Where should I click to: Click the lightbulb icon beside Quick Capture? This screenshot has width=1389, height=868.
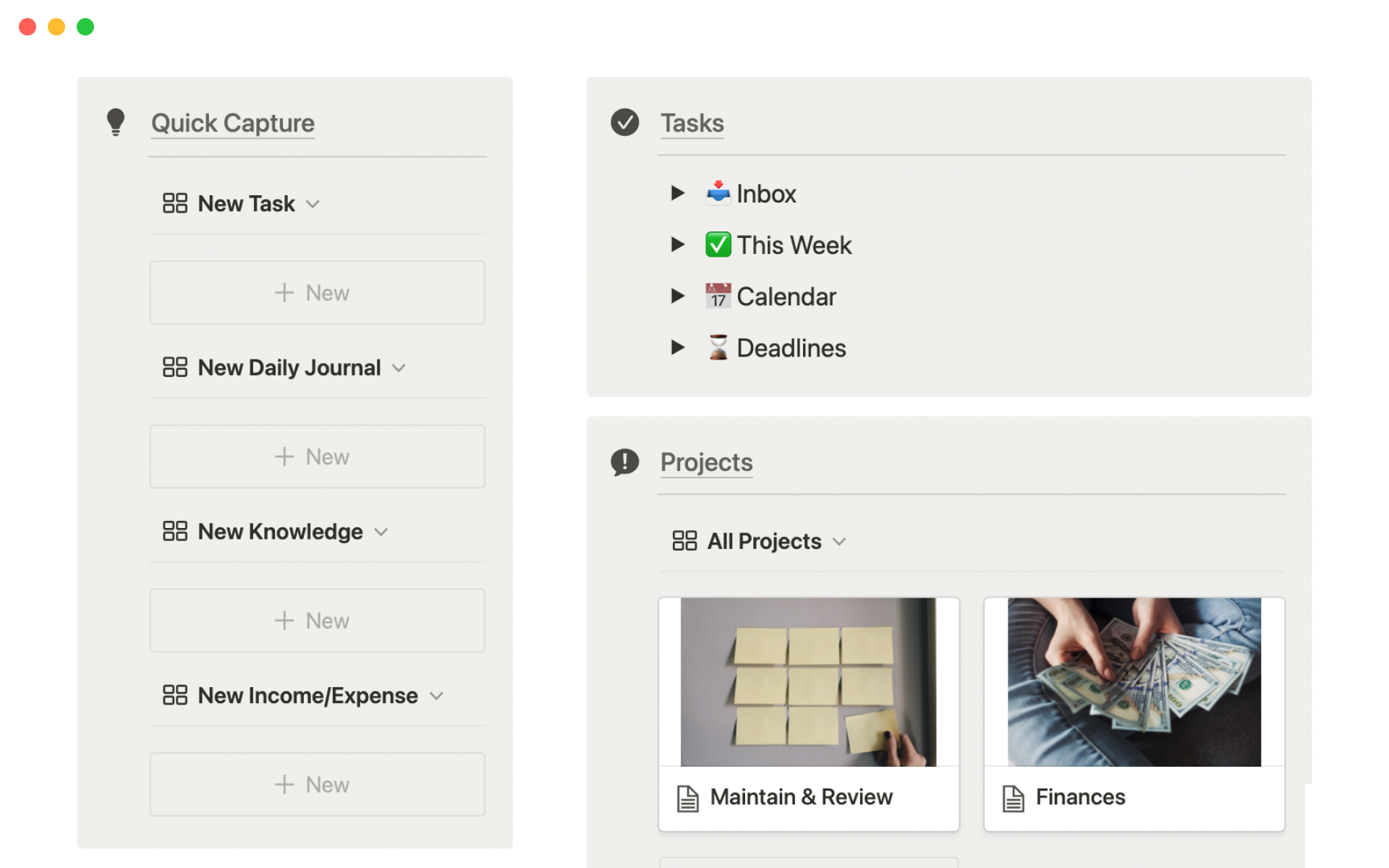pos(116,122)
